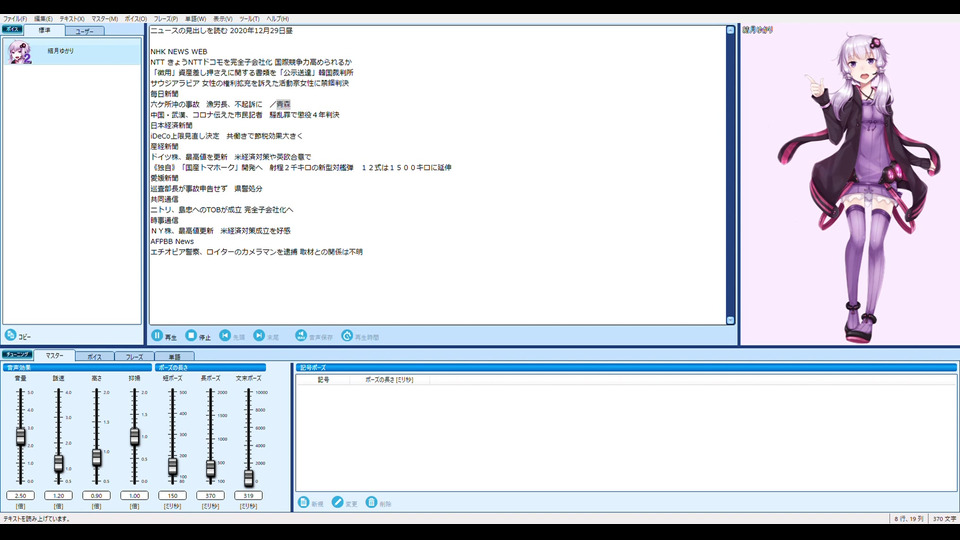Click the sentence-end pause field 319
This screenshot has width=960, height=540.
pyautogui.click(x=249, y=495)
